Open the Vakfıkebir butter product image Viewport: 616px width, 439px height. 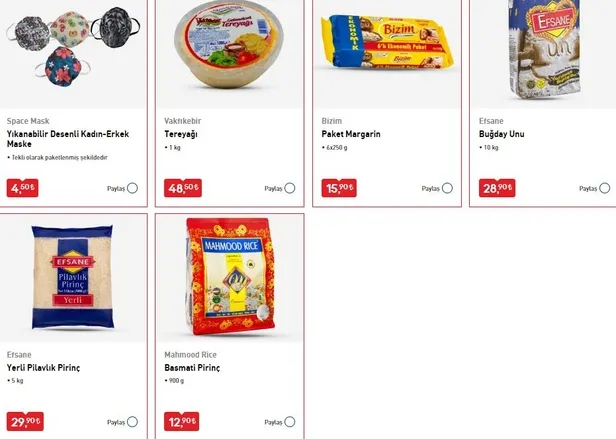(229, 44)
